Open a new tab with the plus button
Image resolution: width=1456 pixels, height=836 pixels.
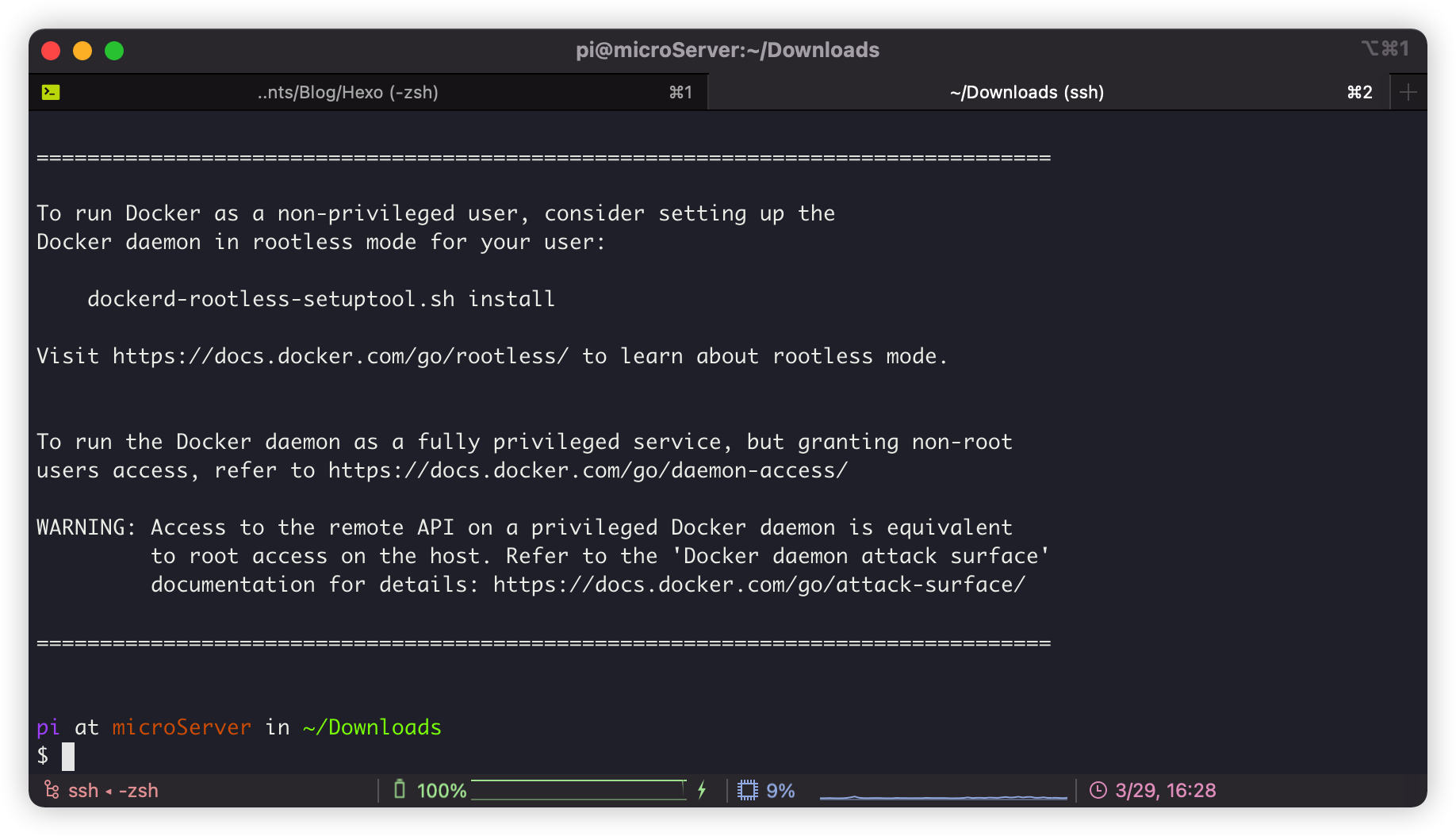(1408, 93)
